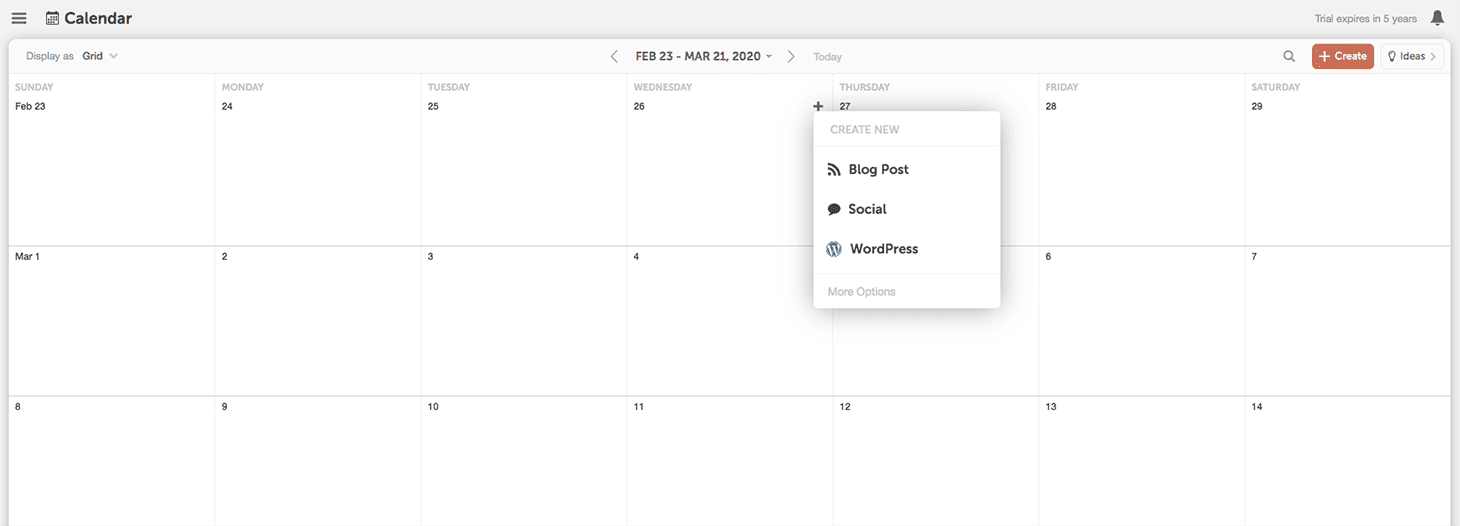Choose Social in the Create New menu
1460x526 pixels.
[867, 209]
